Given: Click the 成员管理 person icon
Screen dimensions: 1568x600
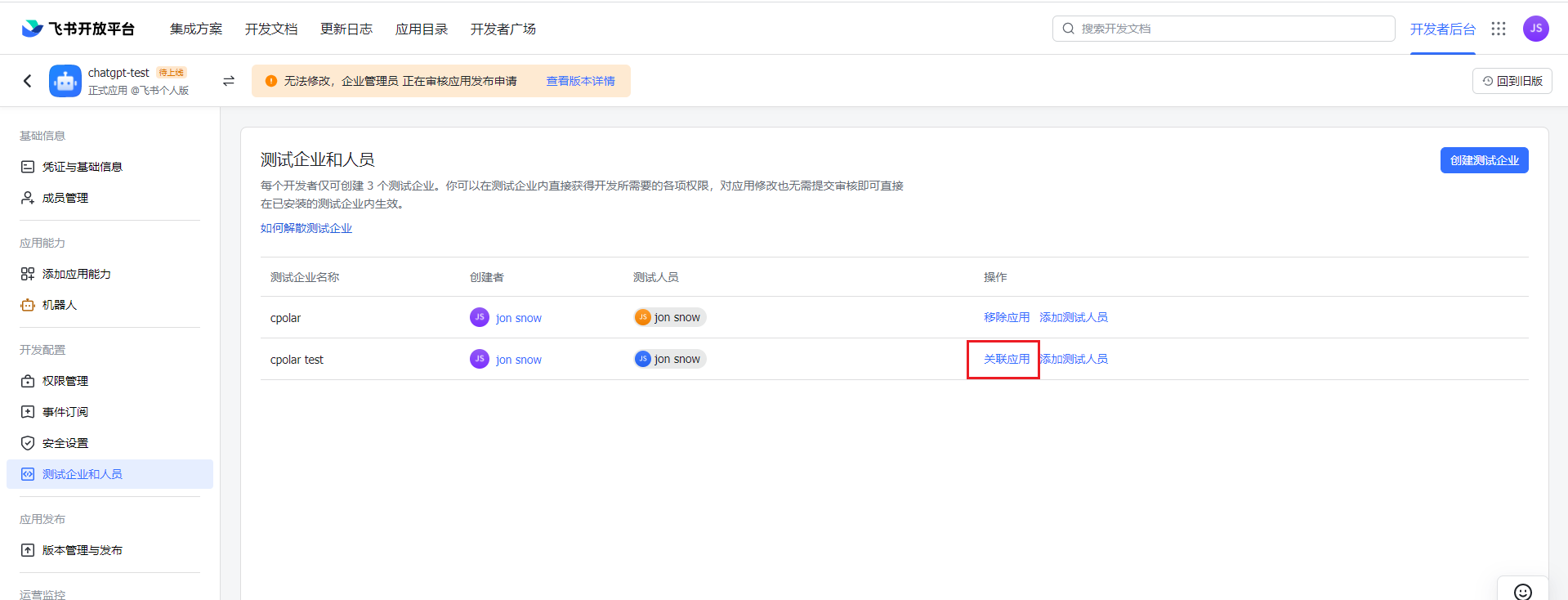Looking at the screenshot, I should click(28, 198).
